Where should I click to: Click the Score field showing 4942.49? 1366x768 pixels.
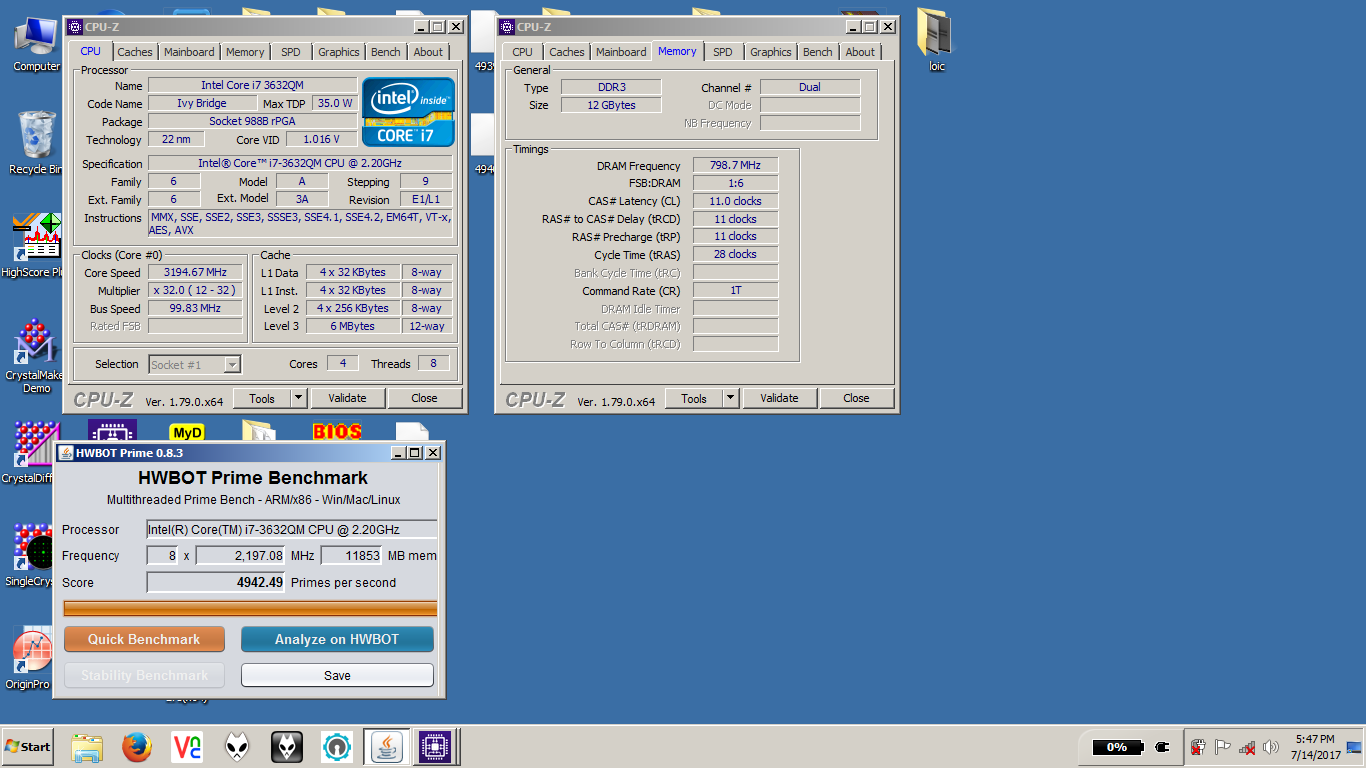216,582
